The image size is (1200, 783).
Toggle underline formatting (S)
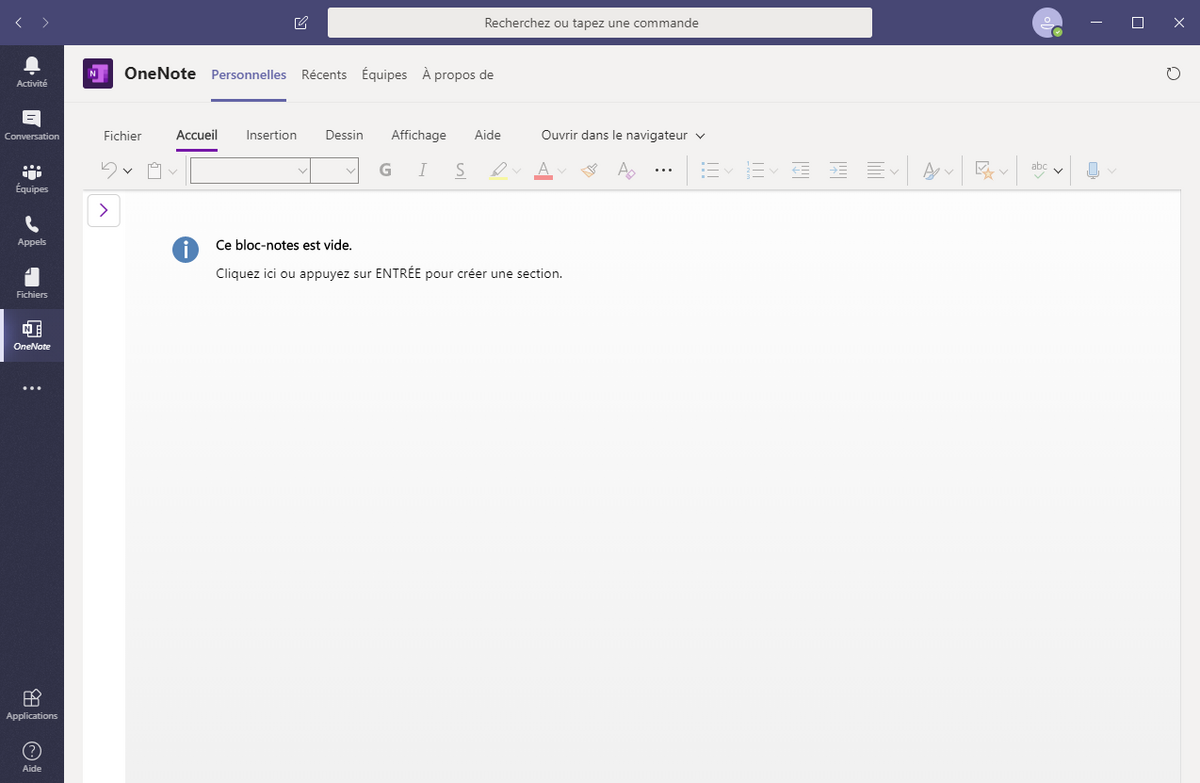point(460,171)
